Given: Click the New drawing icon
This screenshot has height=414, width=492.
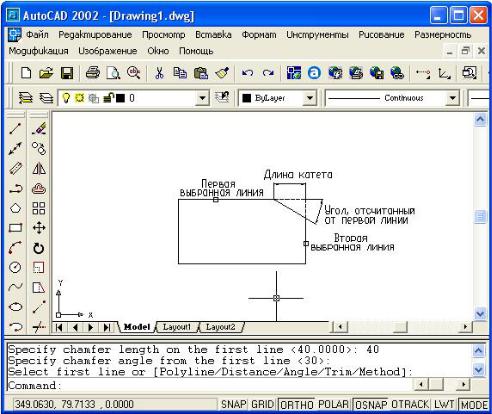Looking at the screenshot, I should coord(26,73).
